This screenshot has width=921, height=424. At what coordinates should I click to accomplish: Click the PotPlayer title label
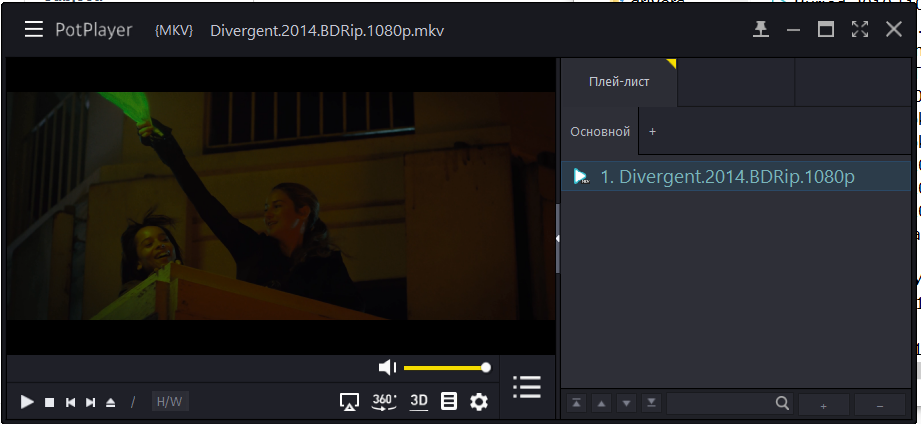click(x=93, y=30)
